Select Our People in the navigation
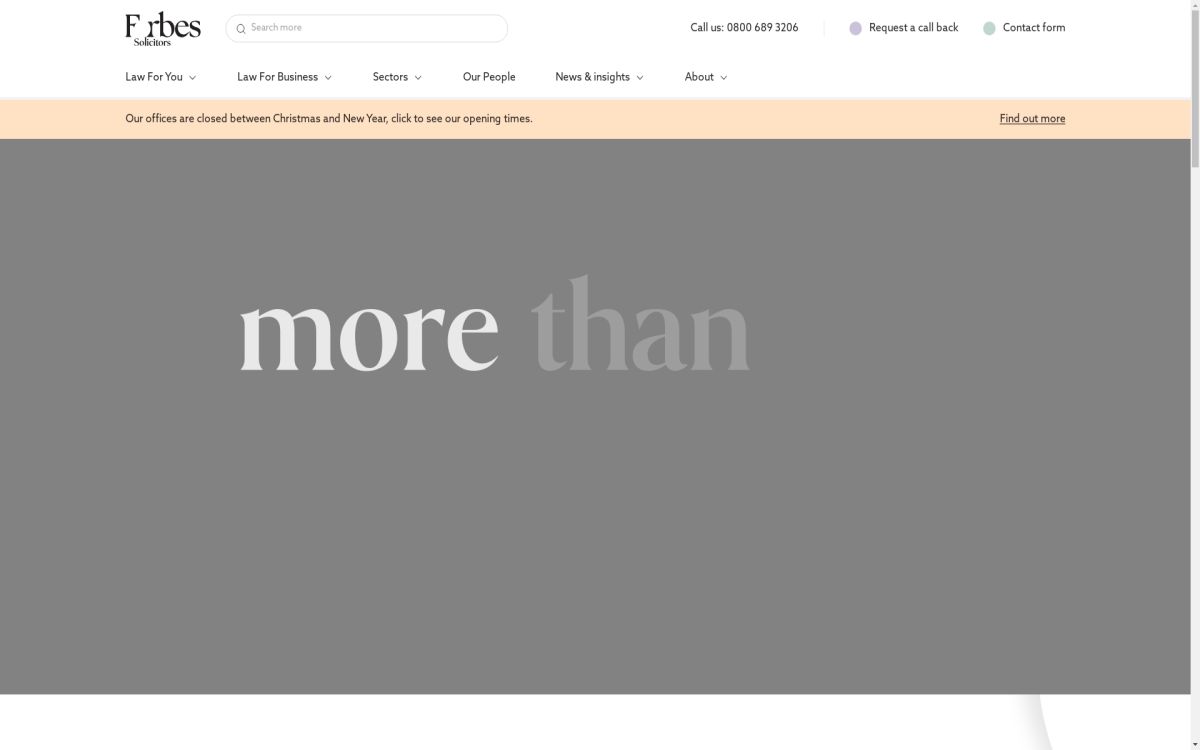This screenshot has height=750, width=1200. pyautogui.click(x=489, y=76)
